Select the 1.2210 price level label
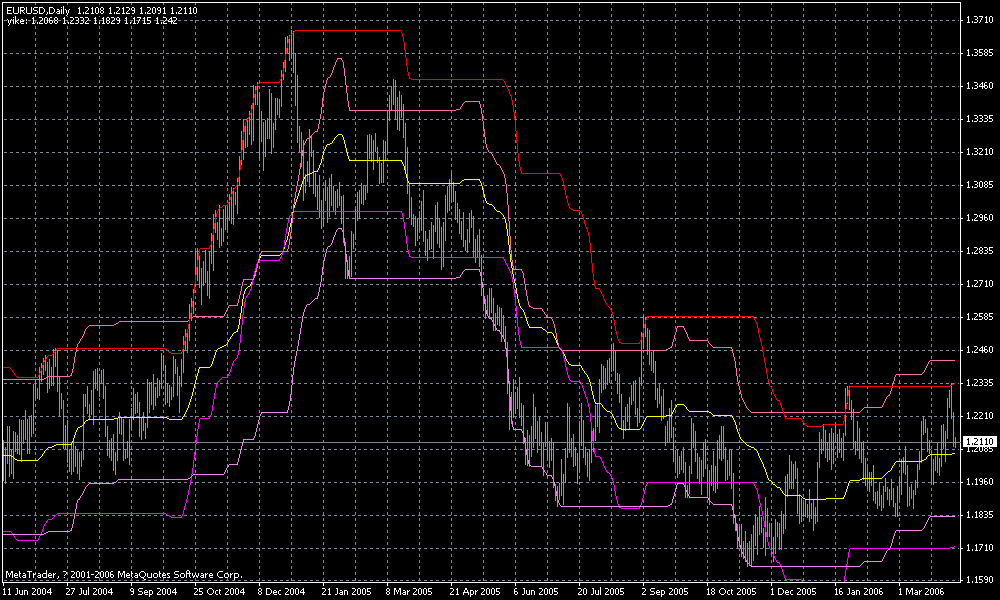 pos(980,416)
